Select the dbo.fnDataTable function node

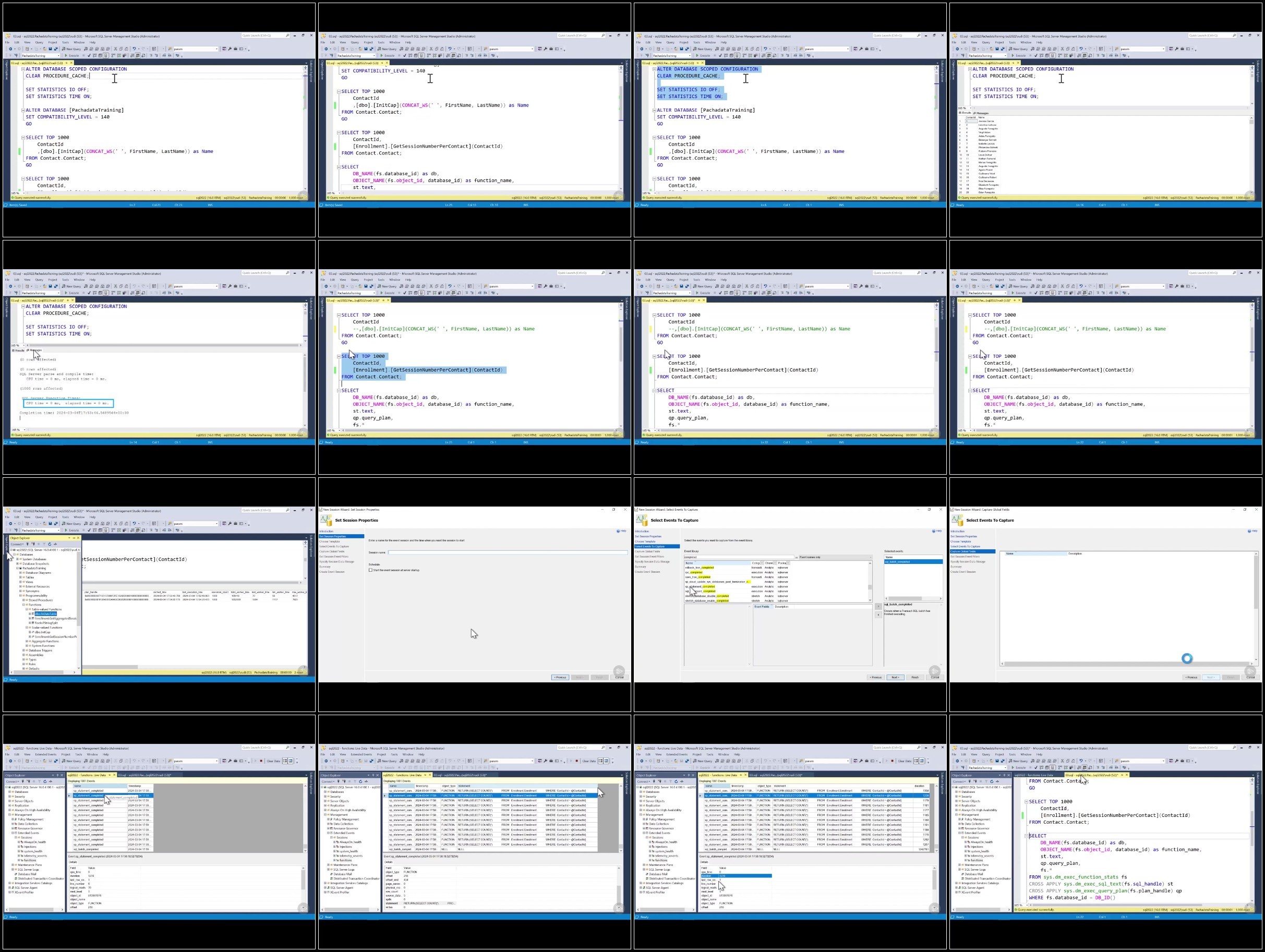[x=46, y=614]
